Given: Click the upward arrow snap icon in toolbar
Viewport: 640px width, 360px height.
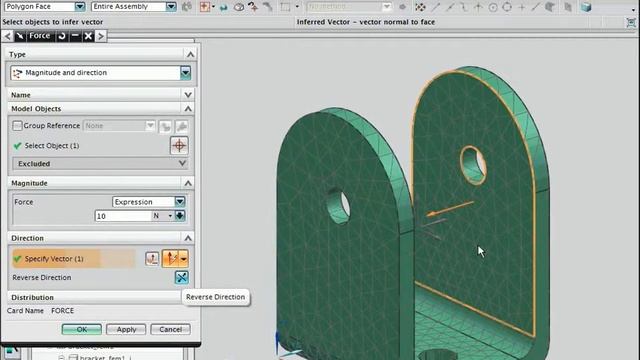Looking at the screenshot, I should [478, 7].
